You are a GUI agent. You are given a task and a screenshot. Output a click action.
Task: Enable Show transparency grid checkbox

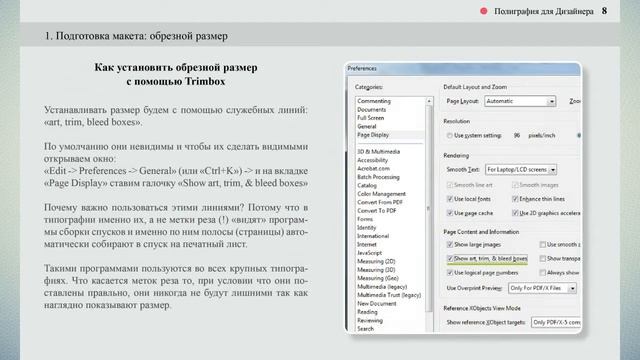coord(542,258)
